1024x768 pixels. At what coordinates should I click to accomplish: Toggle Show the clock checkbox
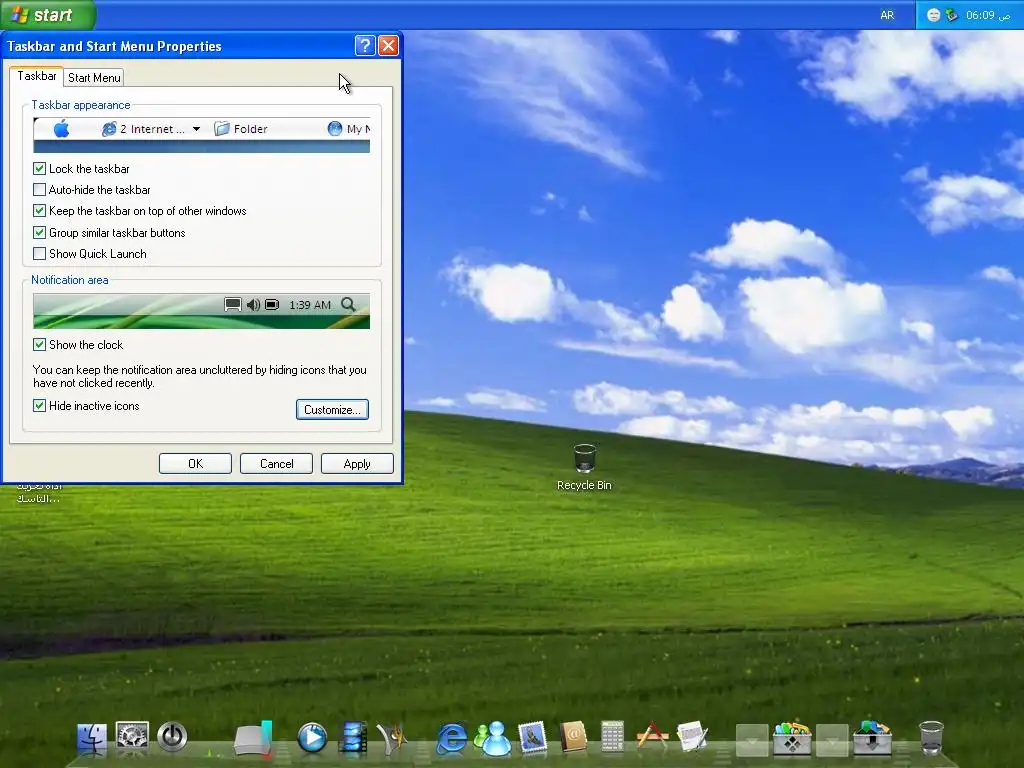39,345
